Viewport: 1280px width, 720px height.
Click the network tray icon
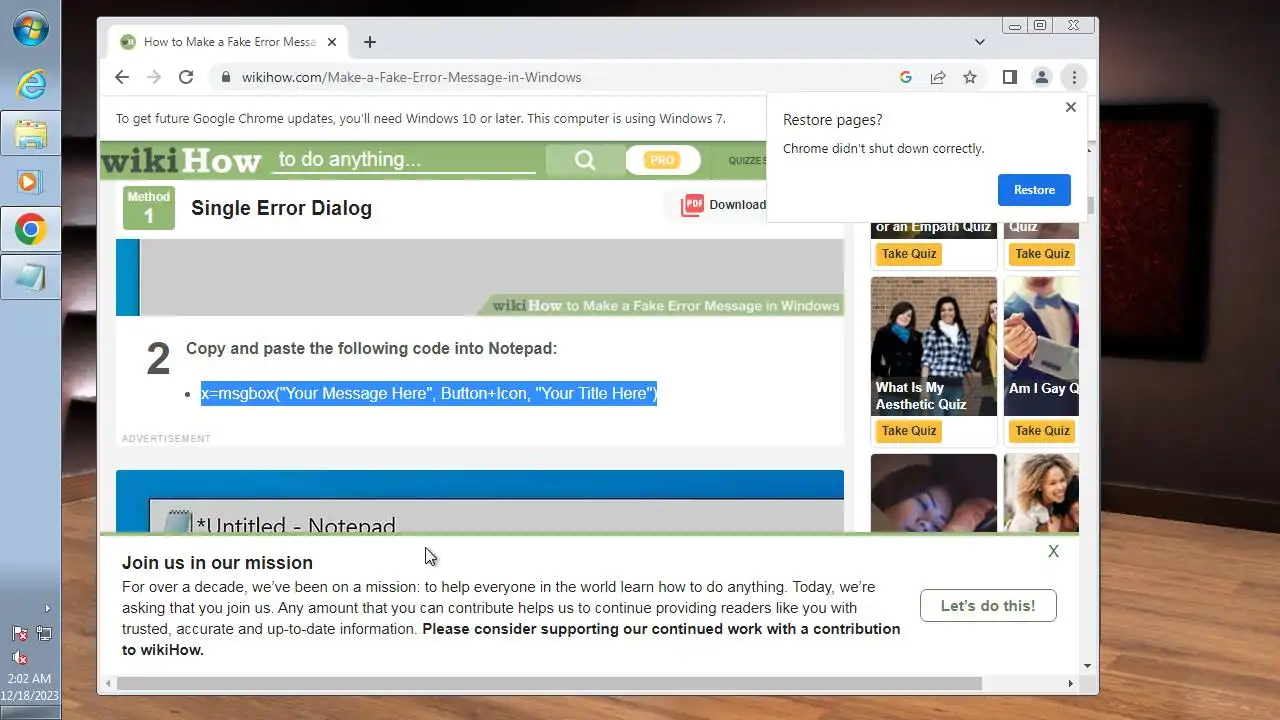click(44, 633)
